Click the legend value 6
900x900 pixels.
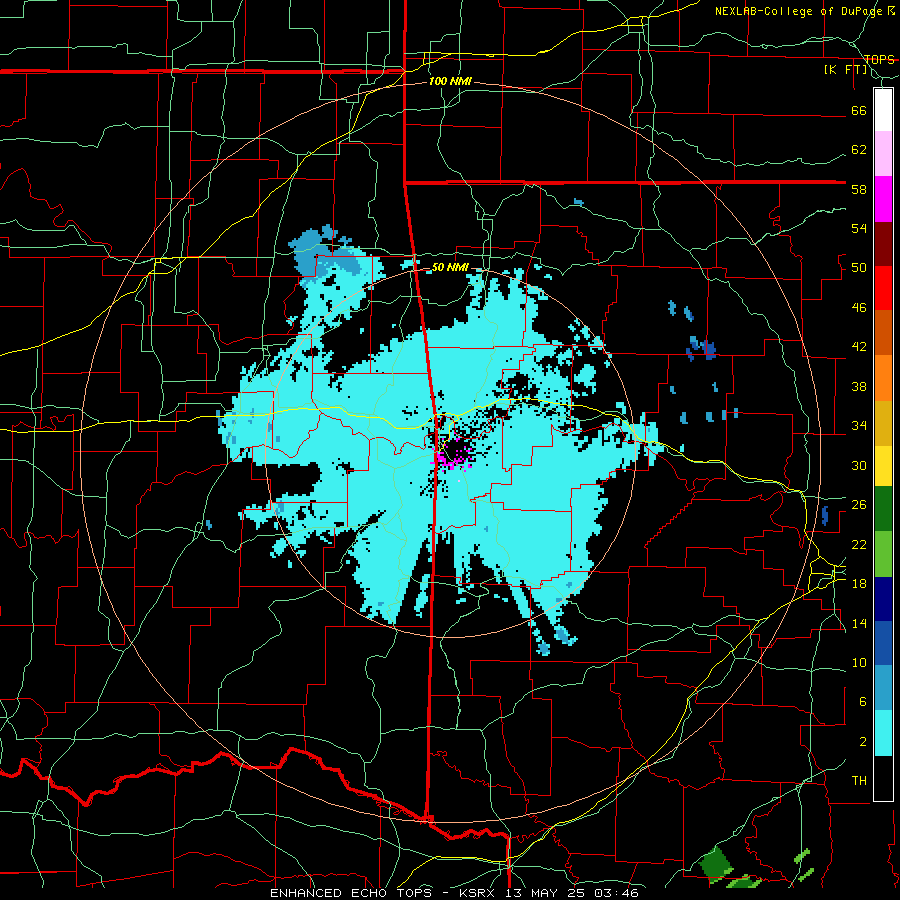(863, 702)
